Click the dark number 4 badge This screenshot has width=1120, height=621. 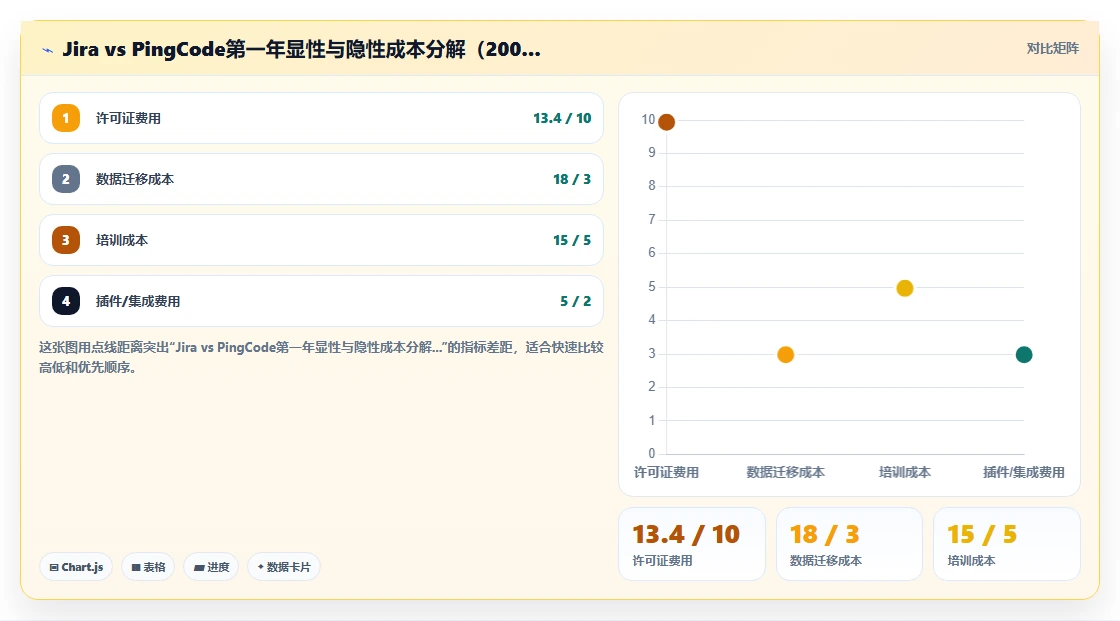point(66,301)
